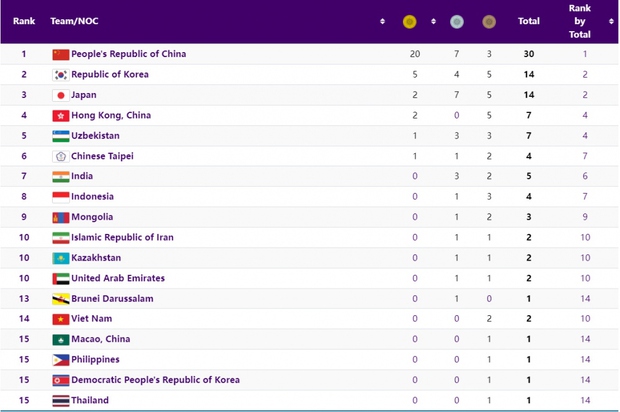Image resolution: width=620 pixels, height=412 pixels.
Task: Open the Chinese Taipei team link
Action: coord(102,156)
